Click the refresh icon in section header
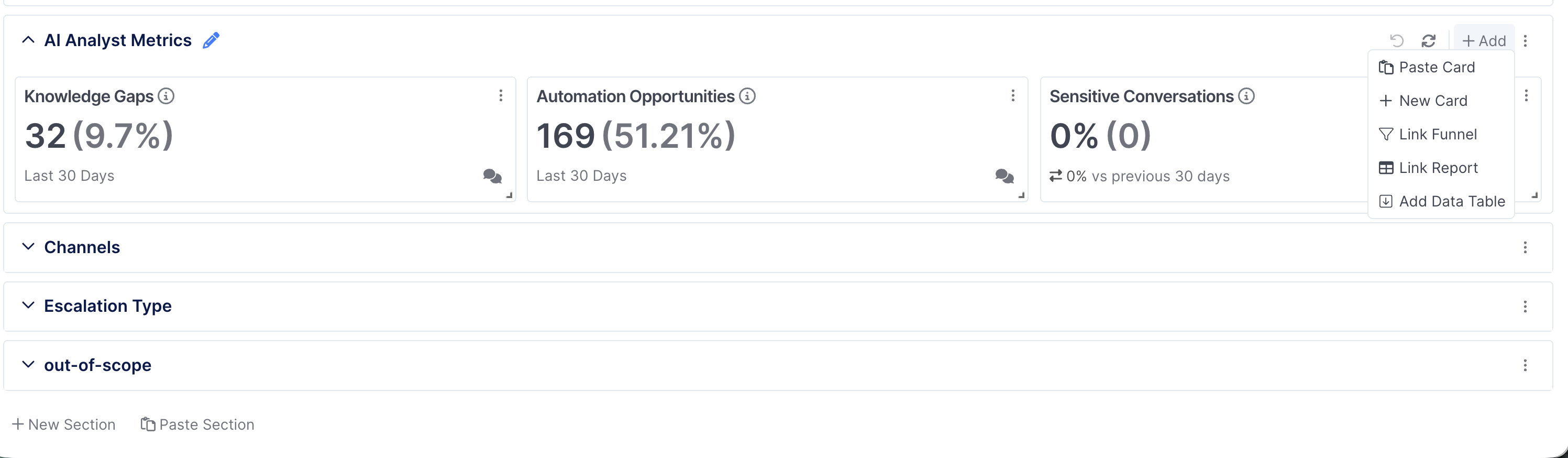 coord(1429,41)
